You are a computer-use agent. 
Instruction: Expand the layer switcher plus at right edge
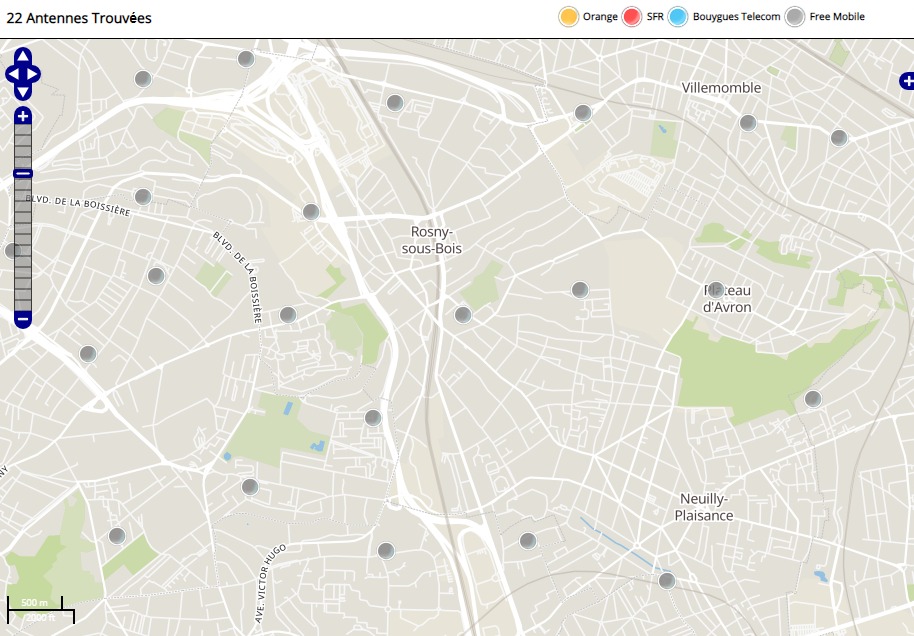click(x=907, y=80)
